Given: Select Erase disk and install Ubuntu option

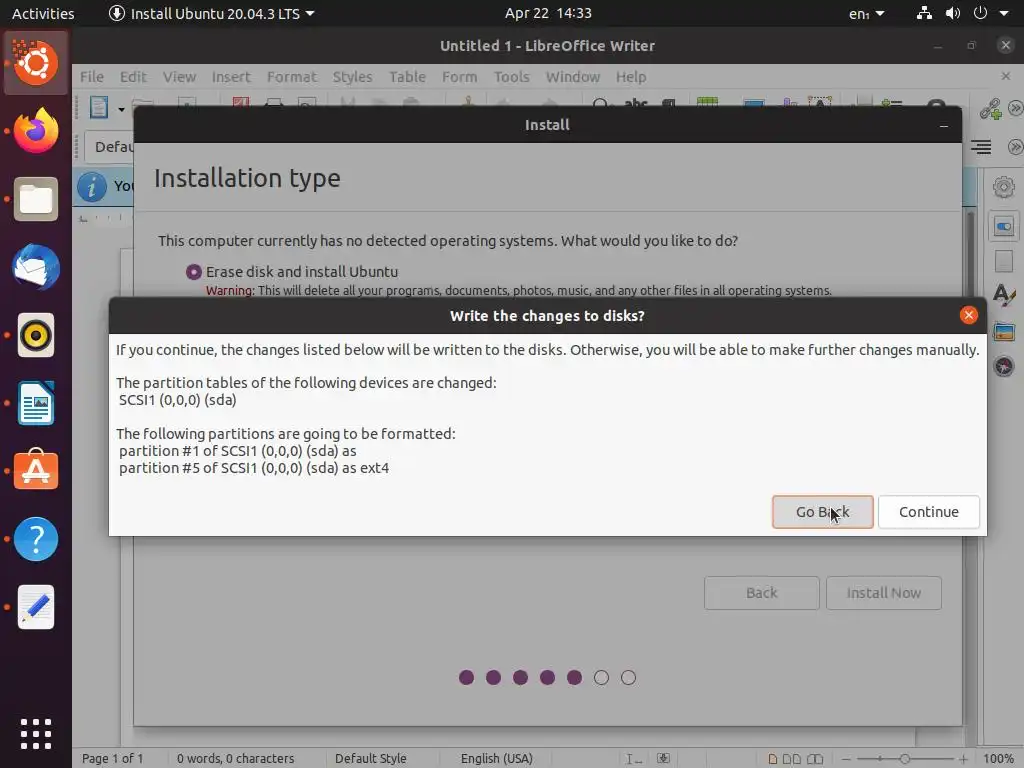Looking at the screenshot, I should click(x=193, y=272).
